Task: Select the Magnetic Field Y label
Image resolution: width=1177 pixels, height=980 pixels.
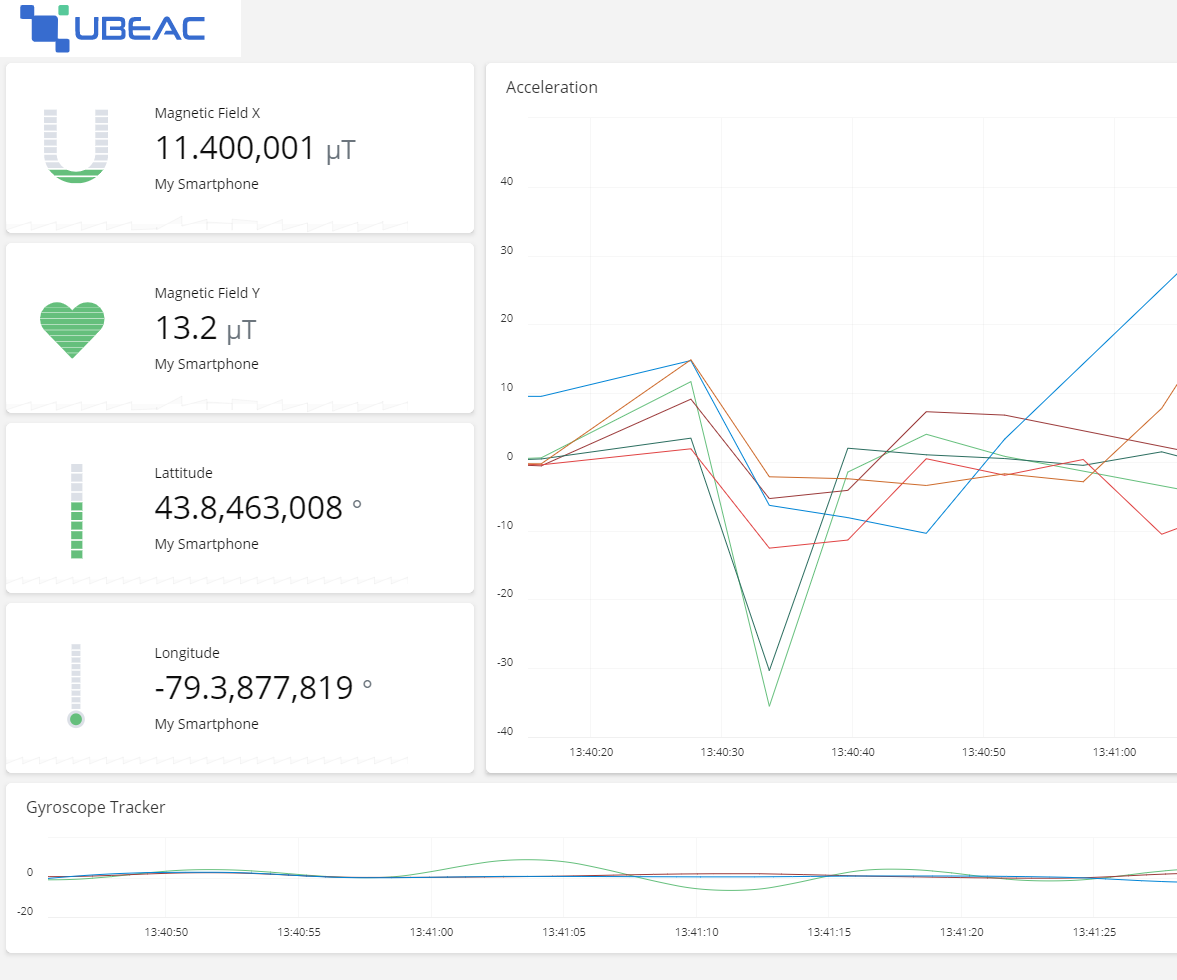Action: 207,293
